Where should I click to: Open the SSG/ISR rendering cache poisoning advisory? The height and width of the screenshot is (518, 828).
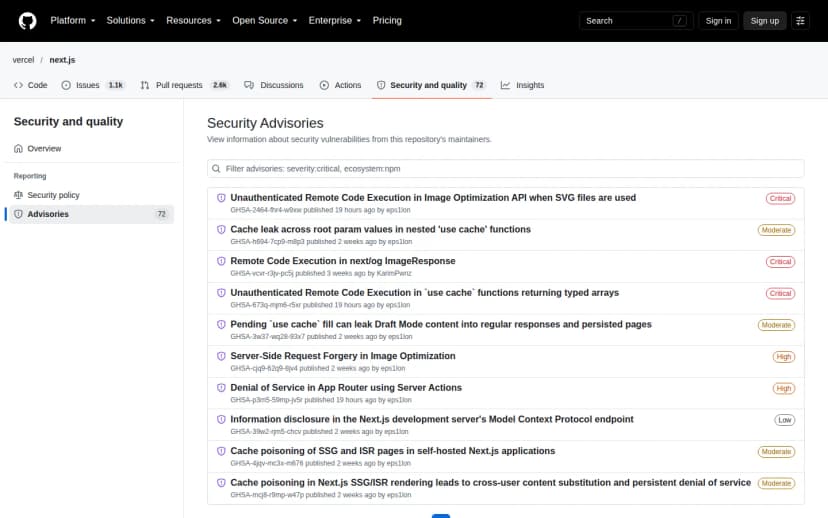491,483
